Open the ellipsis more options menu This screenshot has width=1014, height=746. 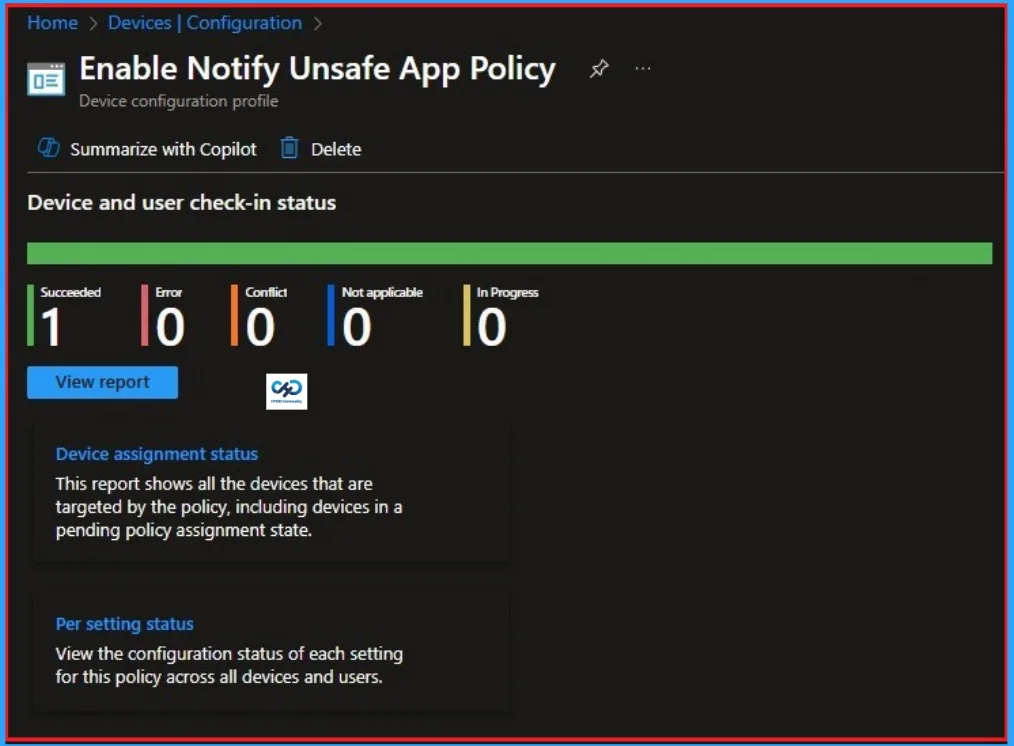[643, 68]
